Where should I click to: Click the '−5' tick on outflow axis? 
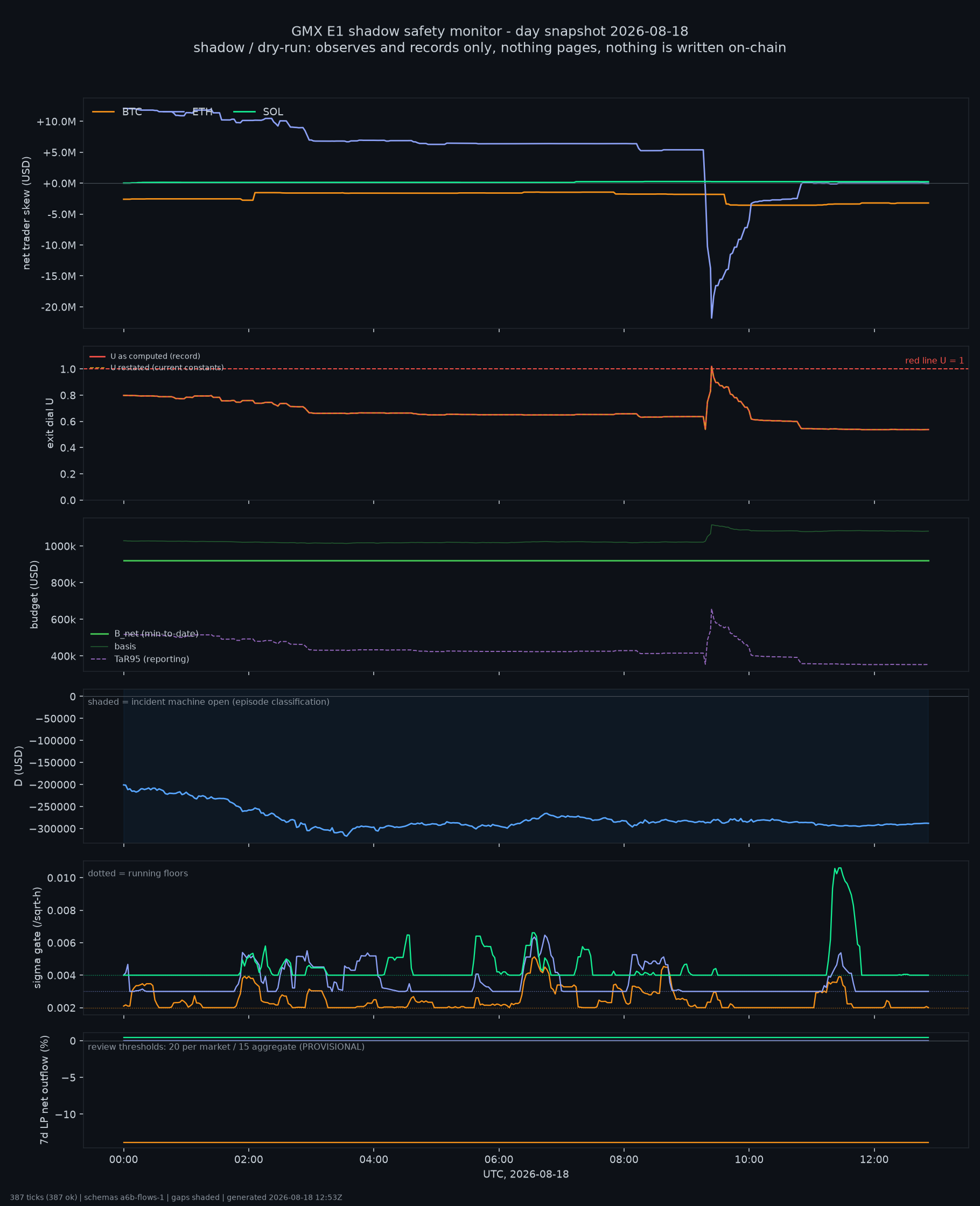coord(69,1077)
